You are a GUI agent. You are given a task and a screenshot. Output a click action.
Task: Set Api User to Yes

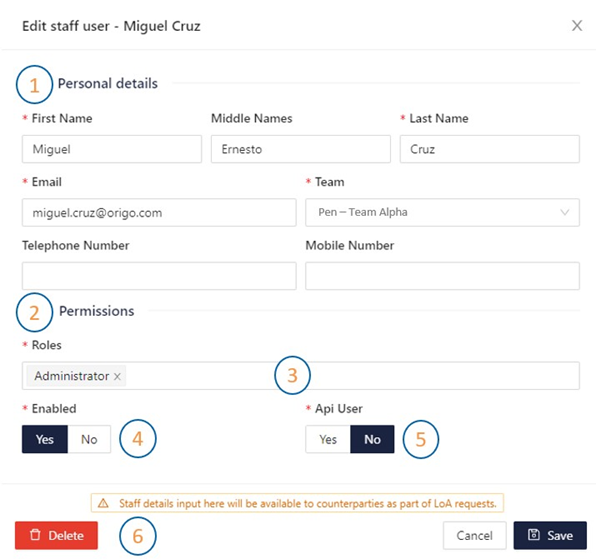pos(328,439)
